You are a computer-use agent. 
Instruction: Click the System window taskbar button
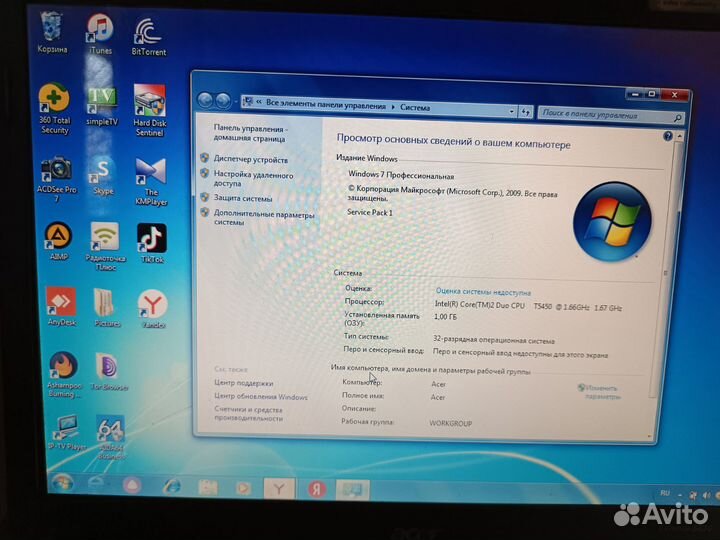click(353, 490)
